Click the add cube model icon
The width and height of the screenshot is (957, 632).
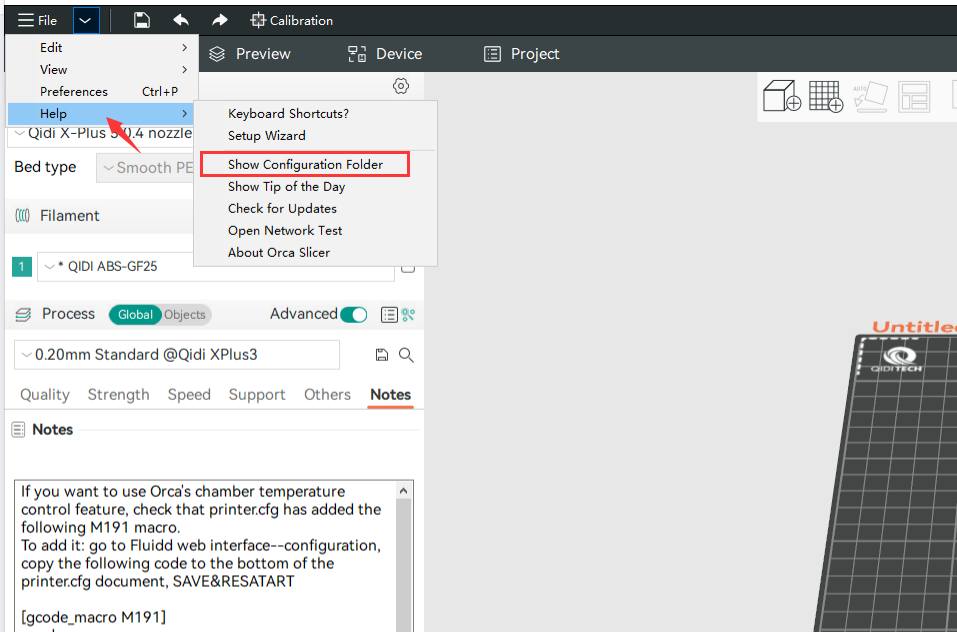coord(781,96)
